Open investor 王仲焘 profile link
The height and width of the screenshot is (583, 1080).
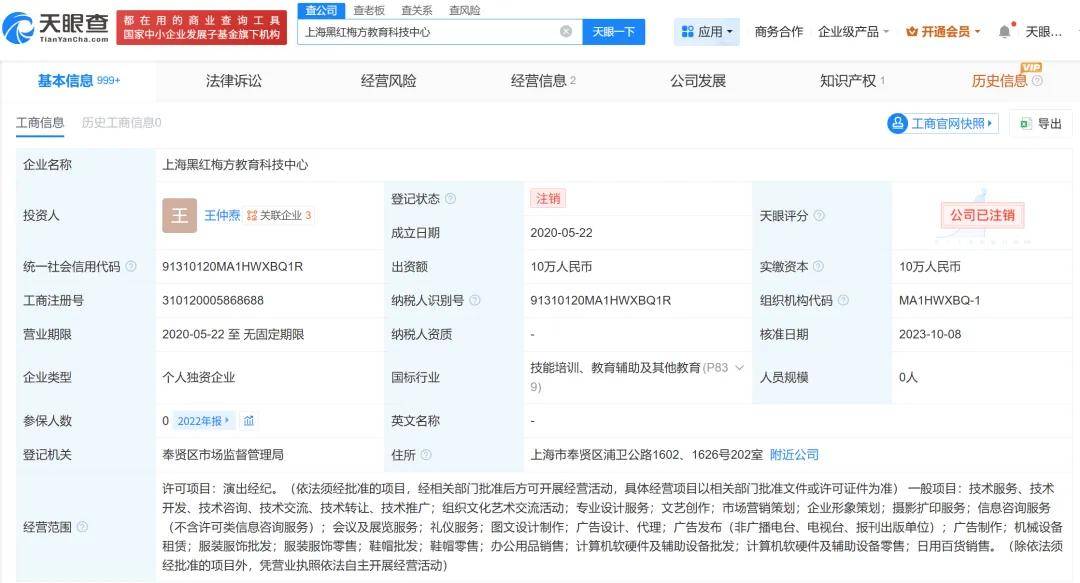(222, 215)
